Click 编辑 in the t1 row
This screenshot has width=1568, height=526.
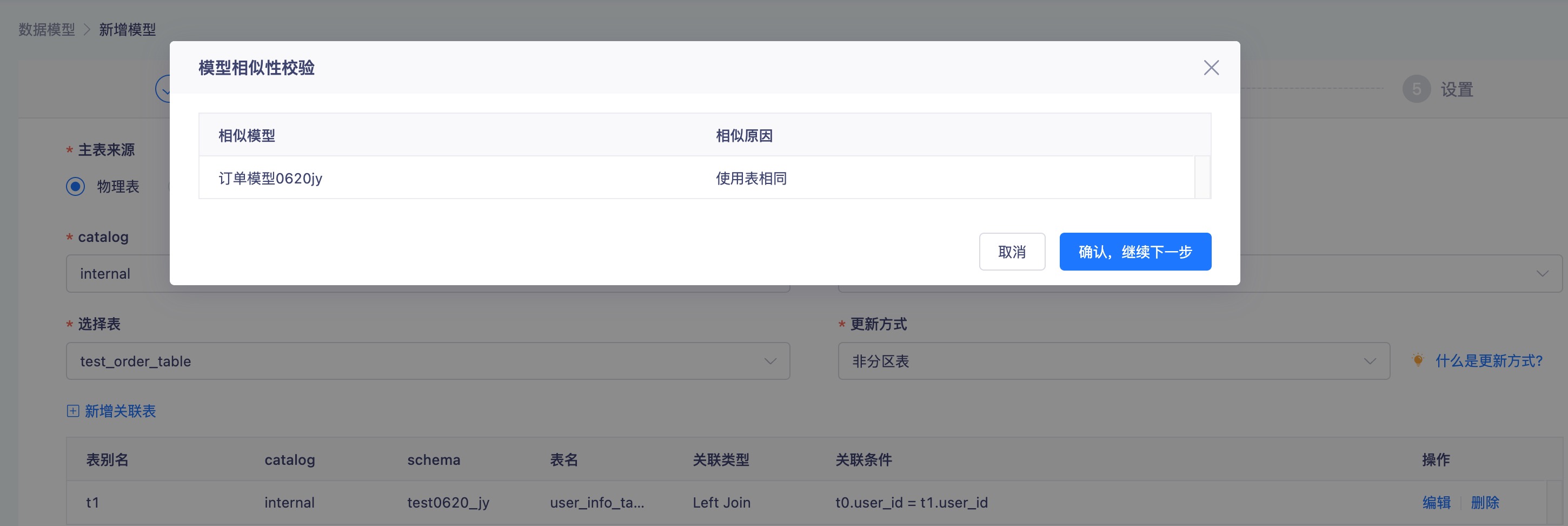(1436, 502)
